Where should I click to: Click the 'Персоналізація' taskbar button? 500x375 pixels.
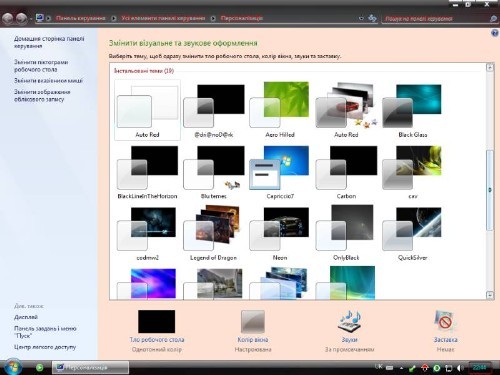point(90,367)
